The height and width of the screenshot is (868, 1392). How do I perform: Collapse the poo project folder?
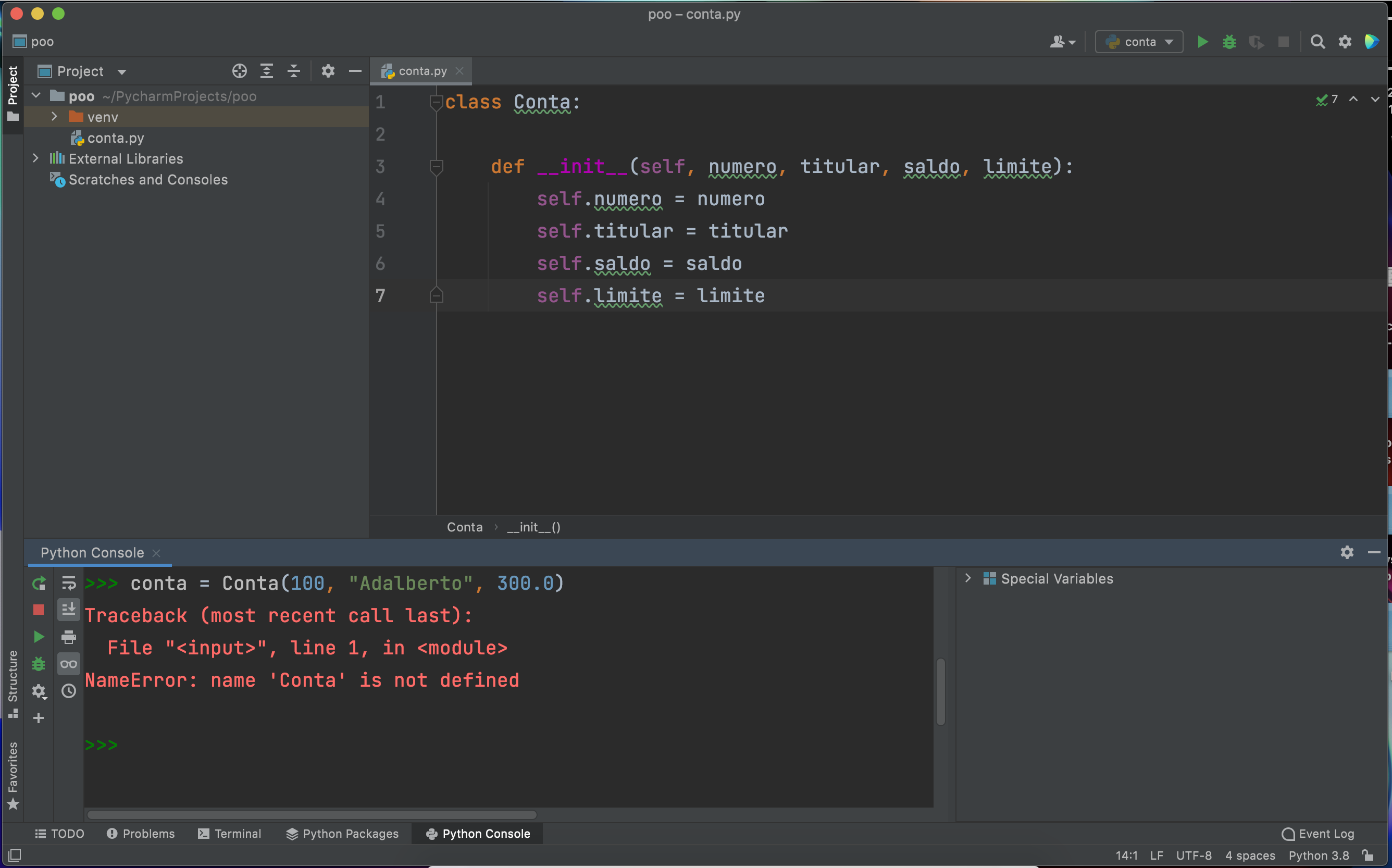36,96
